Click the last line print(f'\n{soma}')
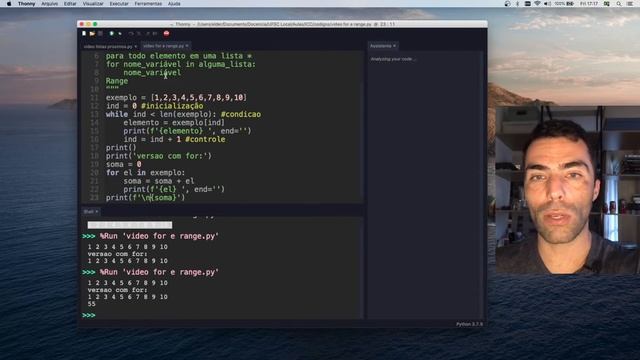The height and width of the screenshot is (360, 640). (x=145, y=198)
